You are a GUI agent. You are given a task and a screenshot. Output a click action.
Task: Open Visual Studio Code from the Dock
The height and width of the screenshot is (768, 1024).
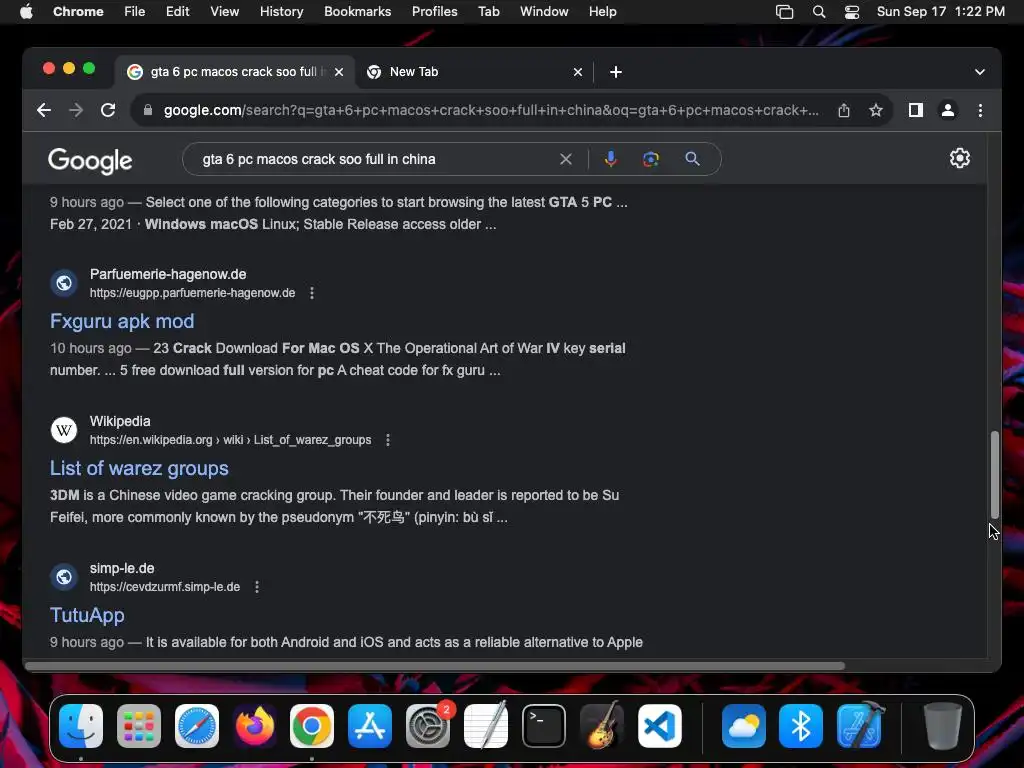[660, 726]
